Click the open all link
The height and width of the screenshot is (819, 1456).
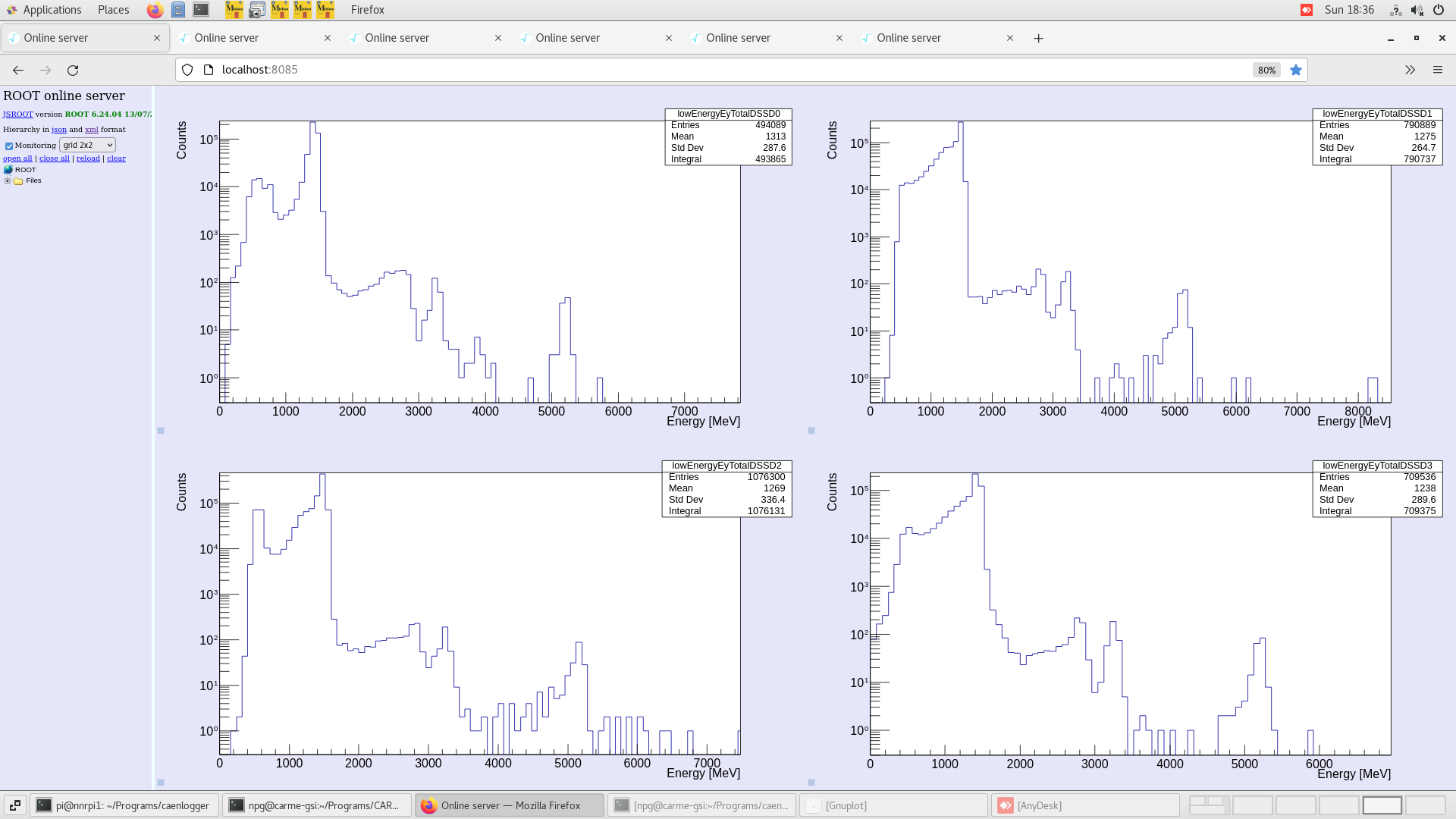coord(17,158)
